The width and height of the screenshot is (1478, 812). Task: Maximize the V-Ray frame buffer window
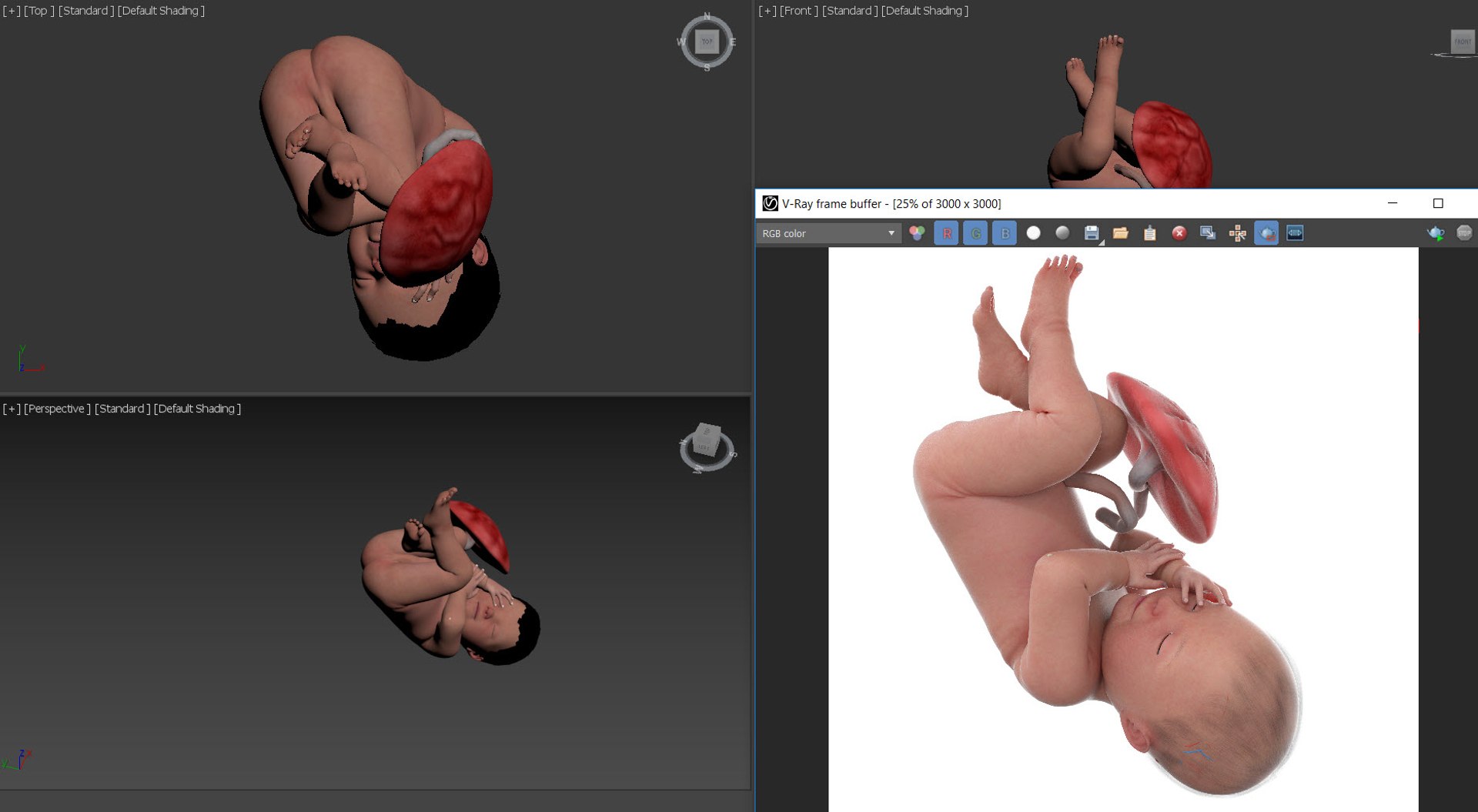pyautogui.click(x=1438, y=203)
